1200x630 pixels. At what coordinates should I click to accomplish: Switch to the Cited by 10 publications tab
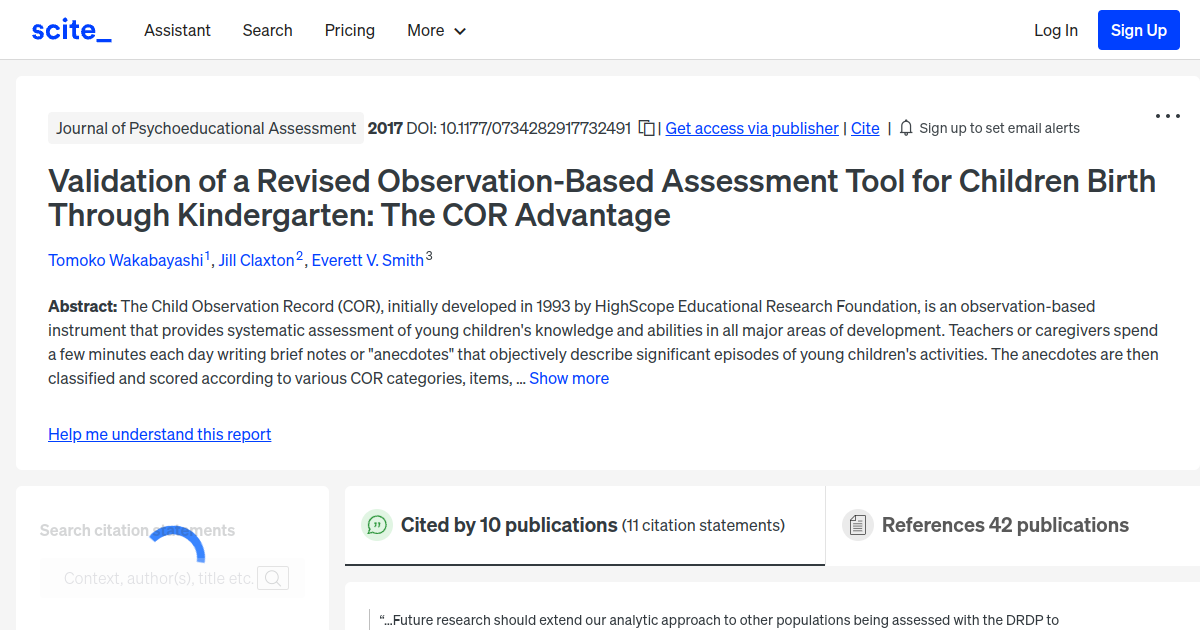(x=509, y=524)
